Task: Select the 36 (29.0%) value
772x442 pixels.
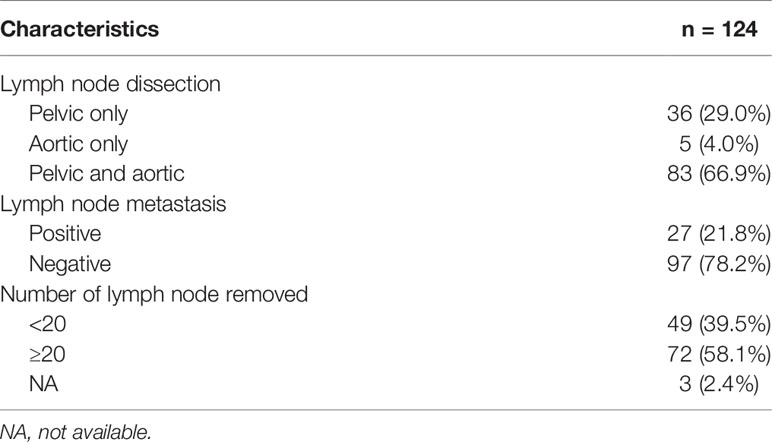Action: click(719, 114)
